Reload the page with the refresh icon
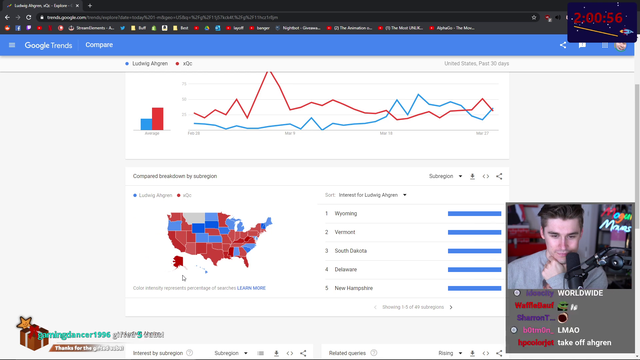The width and height of the screenshot is (640, 360). (x=29, y=17)
